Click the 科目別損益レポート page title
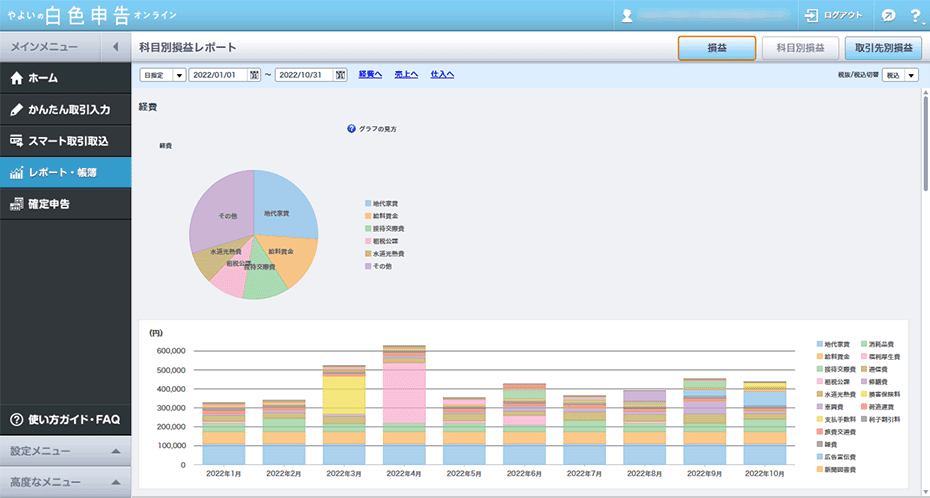The width and height of the screenshot is (930, 498). 187,47
